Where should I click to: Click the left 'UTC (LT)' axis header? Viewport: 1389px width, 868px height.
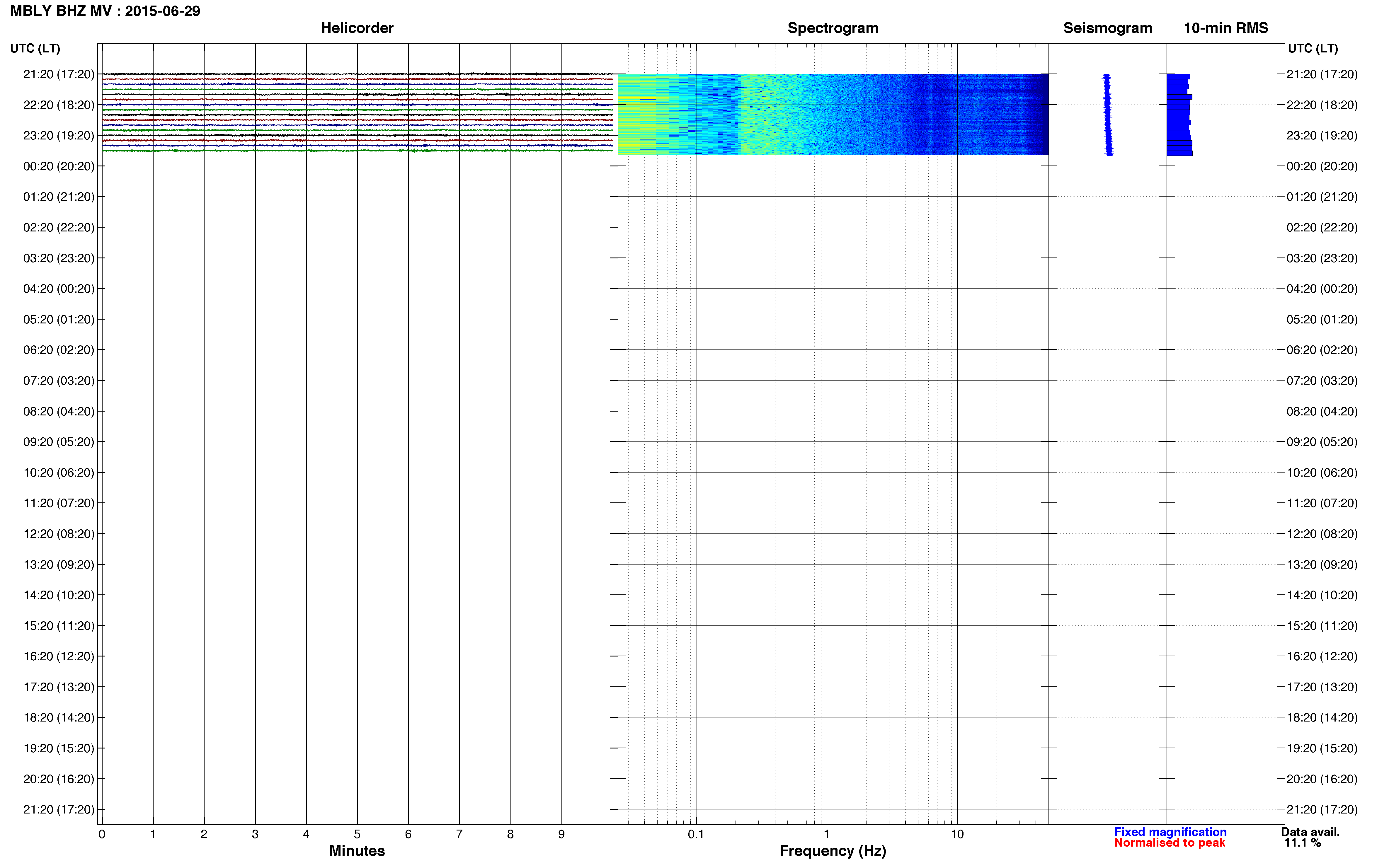35,48
